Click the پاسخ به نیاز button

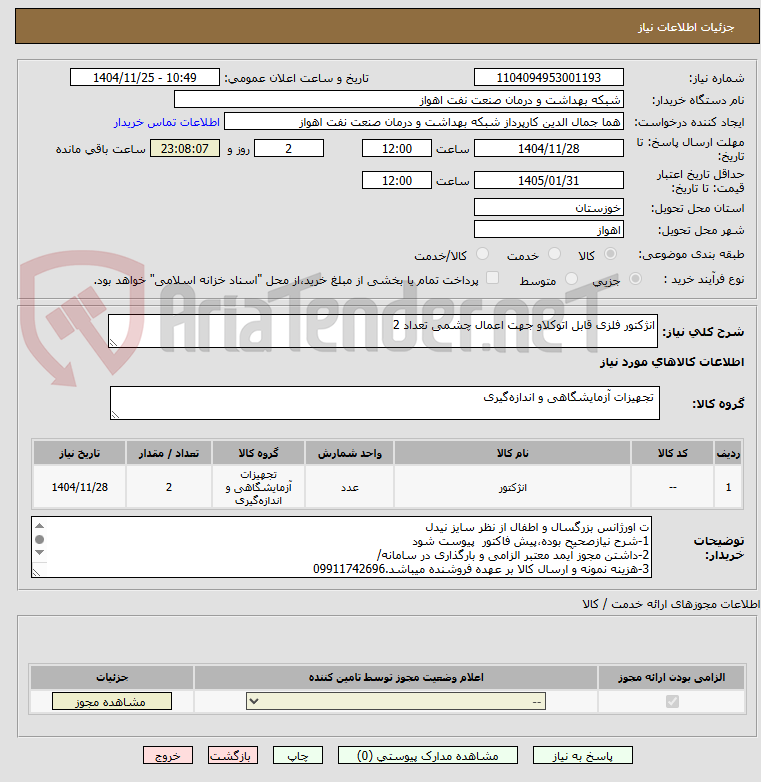[582, 756]
